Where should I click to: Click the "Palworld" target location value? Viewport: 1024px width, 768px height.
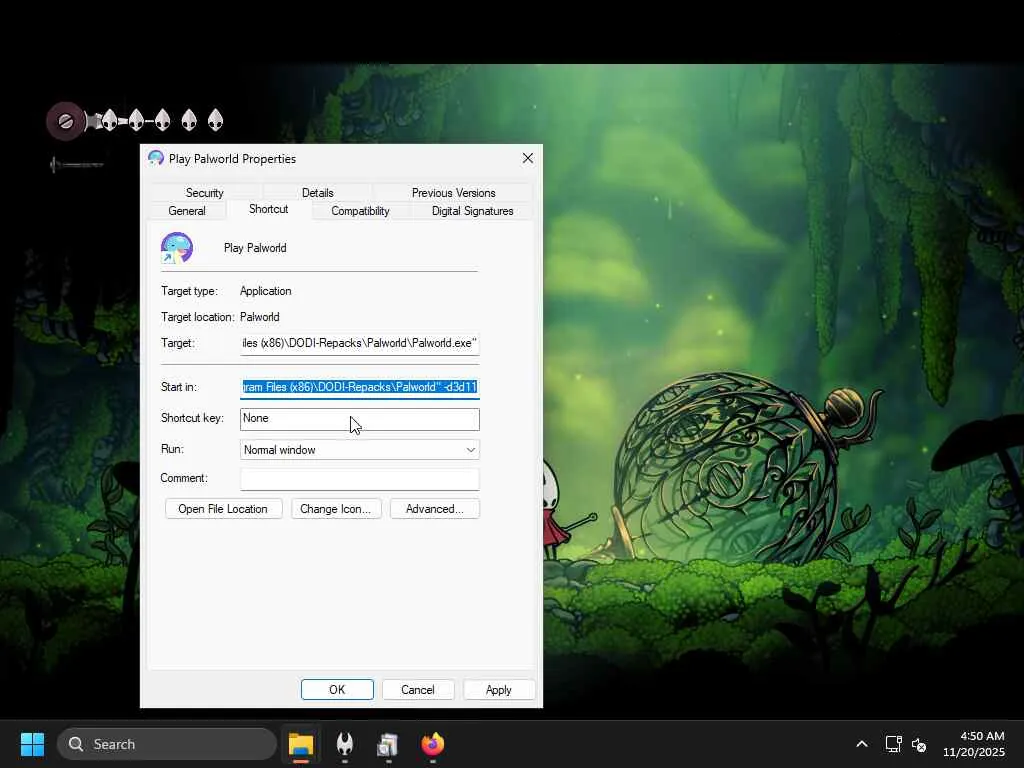[260, 317]
